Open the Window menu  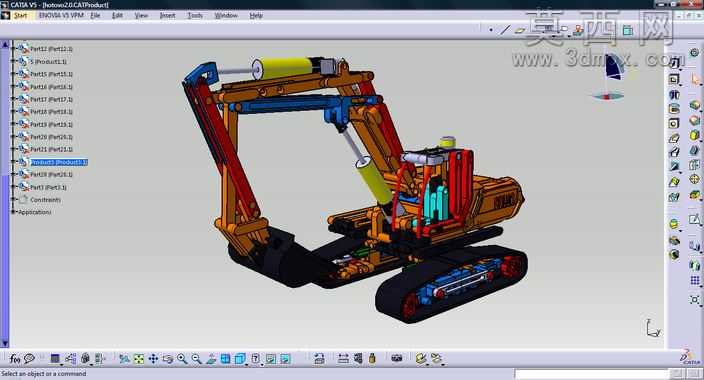226,15
